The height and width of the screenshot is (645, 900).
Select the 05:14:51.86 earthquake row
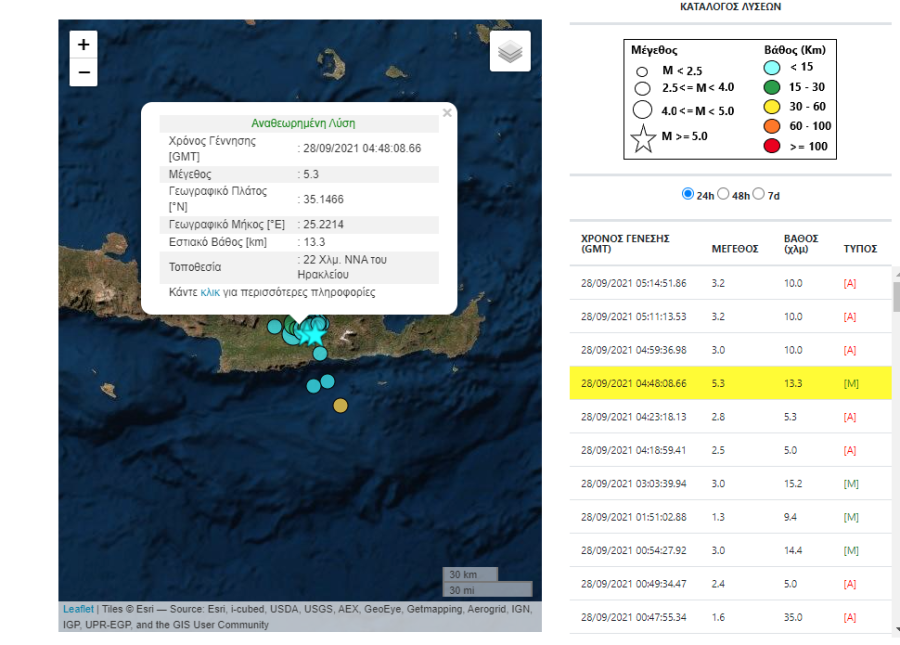coord(730,283)
